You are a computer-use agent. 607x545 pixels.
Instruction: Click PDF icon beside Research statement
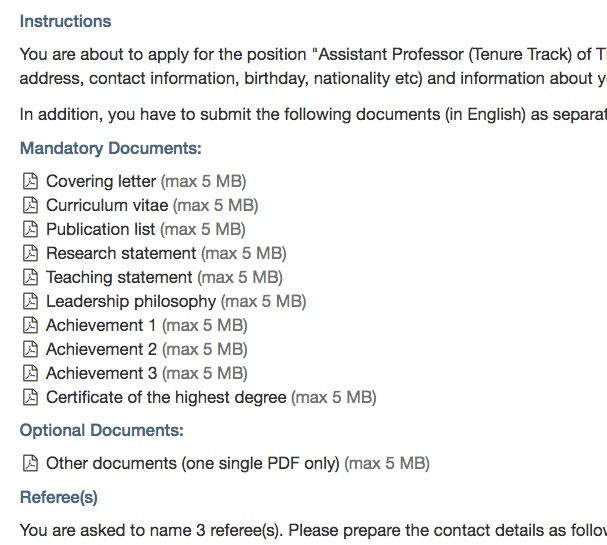(30, 253)
